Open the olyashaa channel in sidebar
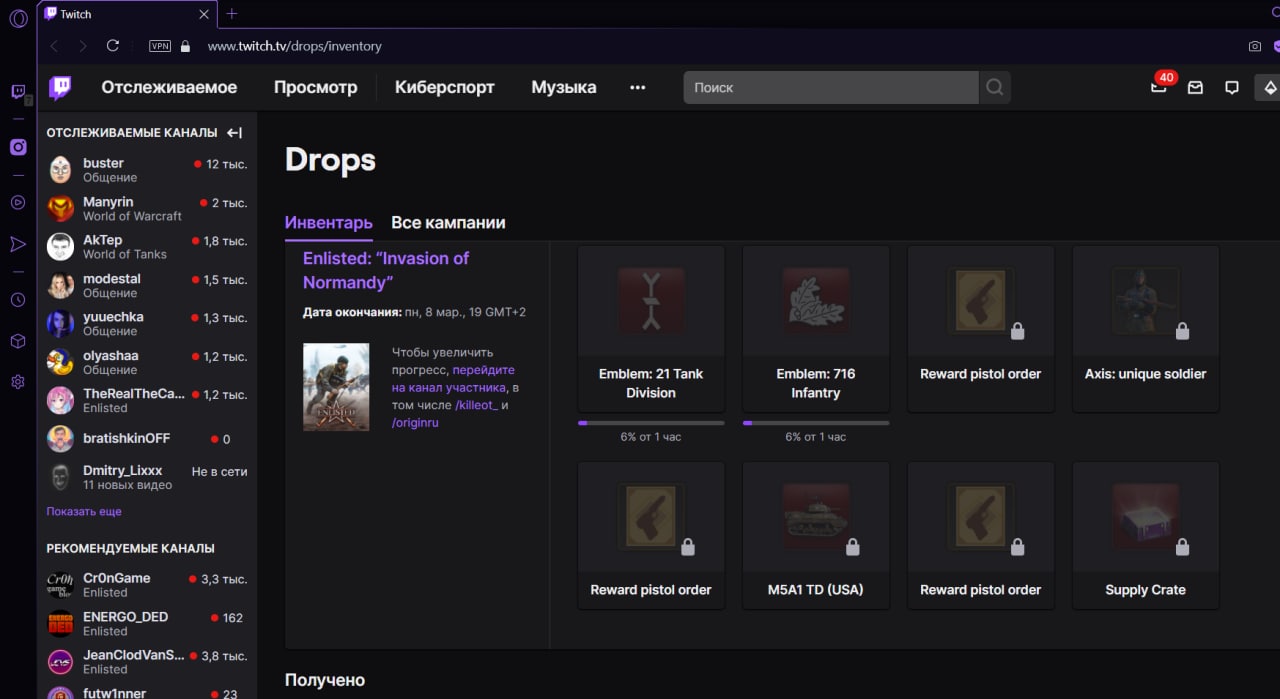1280x699 pixels. 147,362
